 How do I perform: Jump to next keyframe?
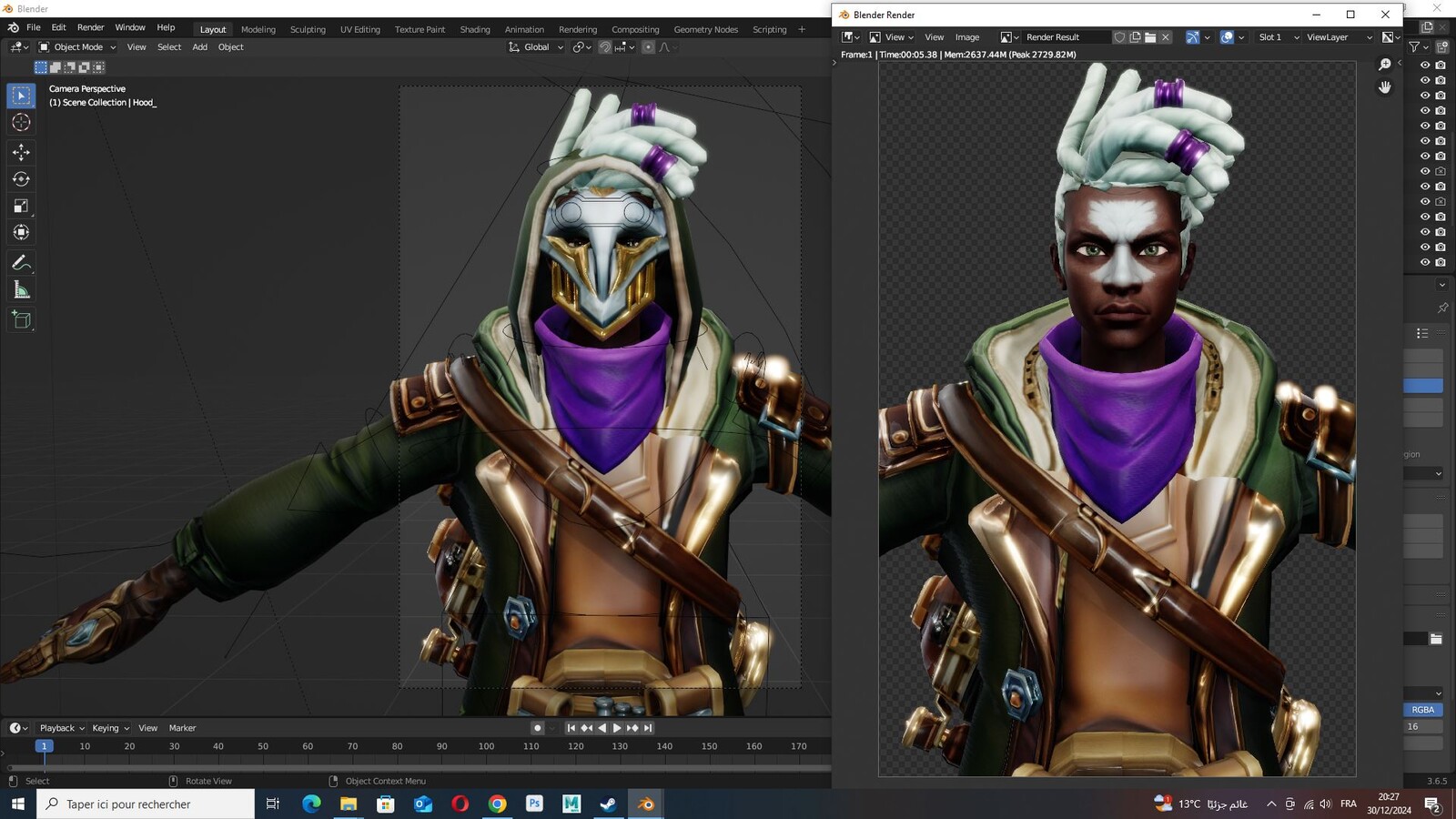point(632,728)
